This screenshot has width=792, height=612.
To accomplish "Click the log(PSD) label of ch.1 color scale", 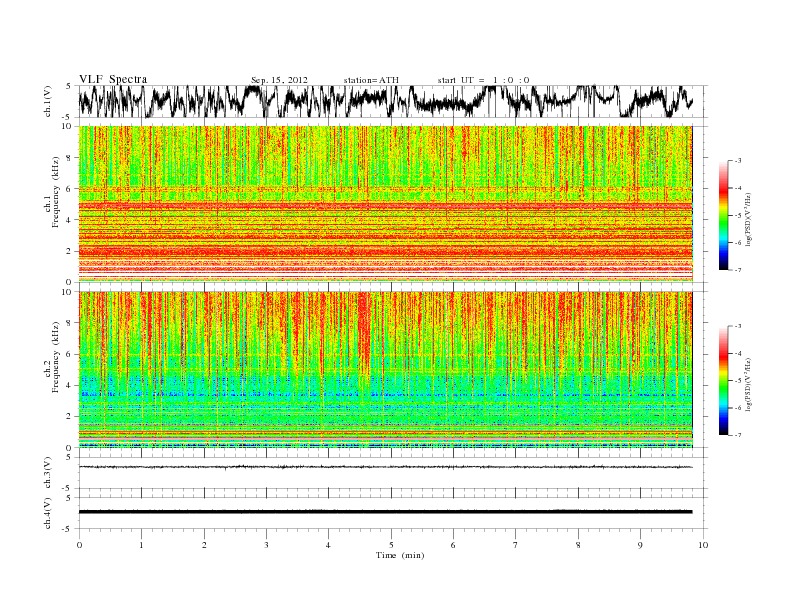I will tap(749, 219).
